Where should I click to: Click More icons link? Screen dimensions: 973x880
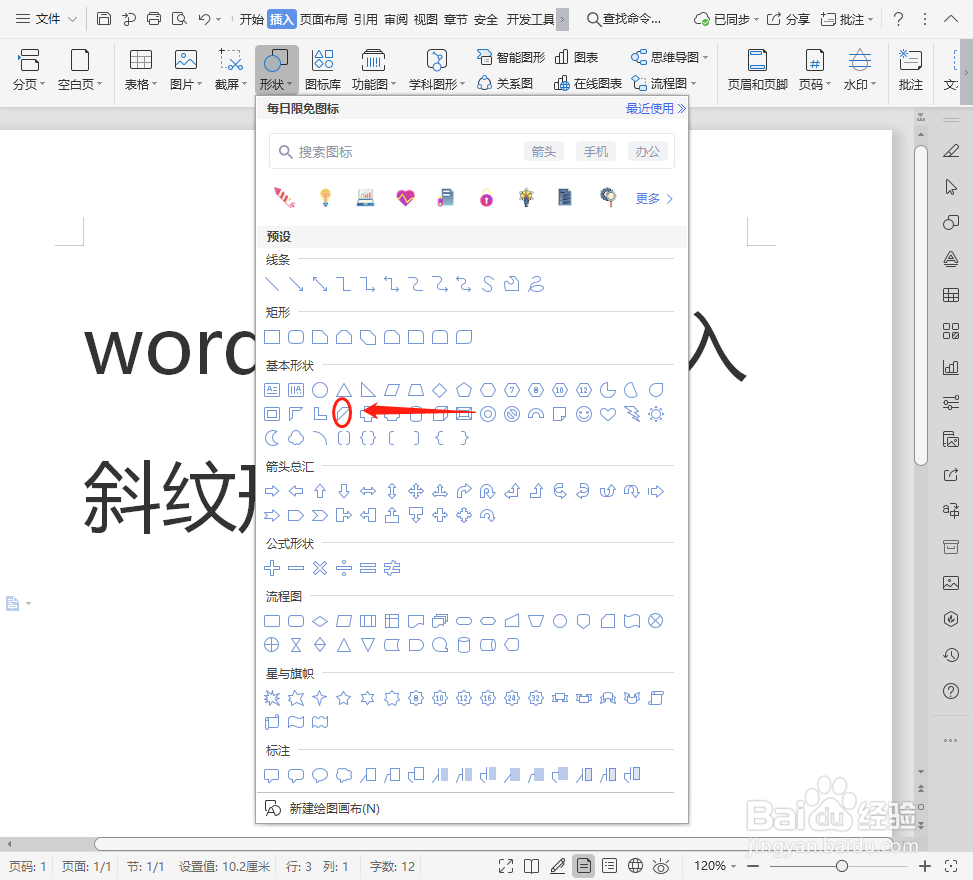654,199
